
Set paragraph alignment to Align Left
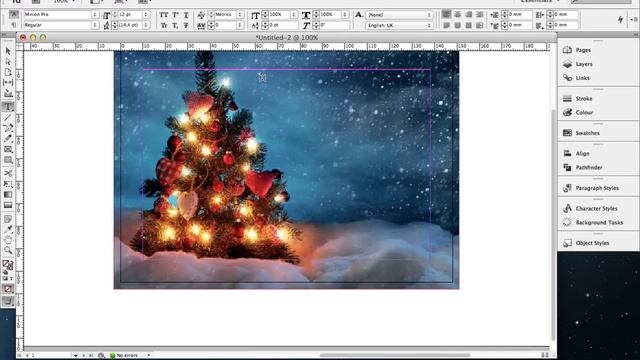[x=447, y=14]
